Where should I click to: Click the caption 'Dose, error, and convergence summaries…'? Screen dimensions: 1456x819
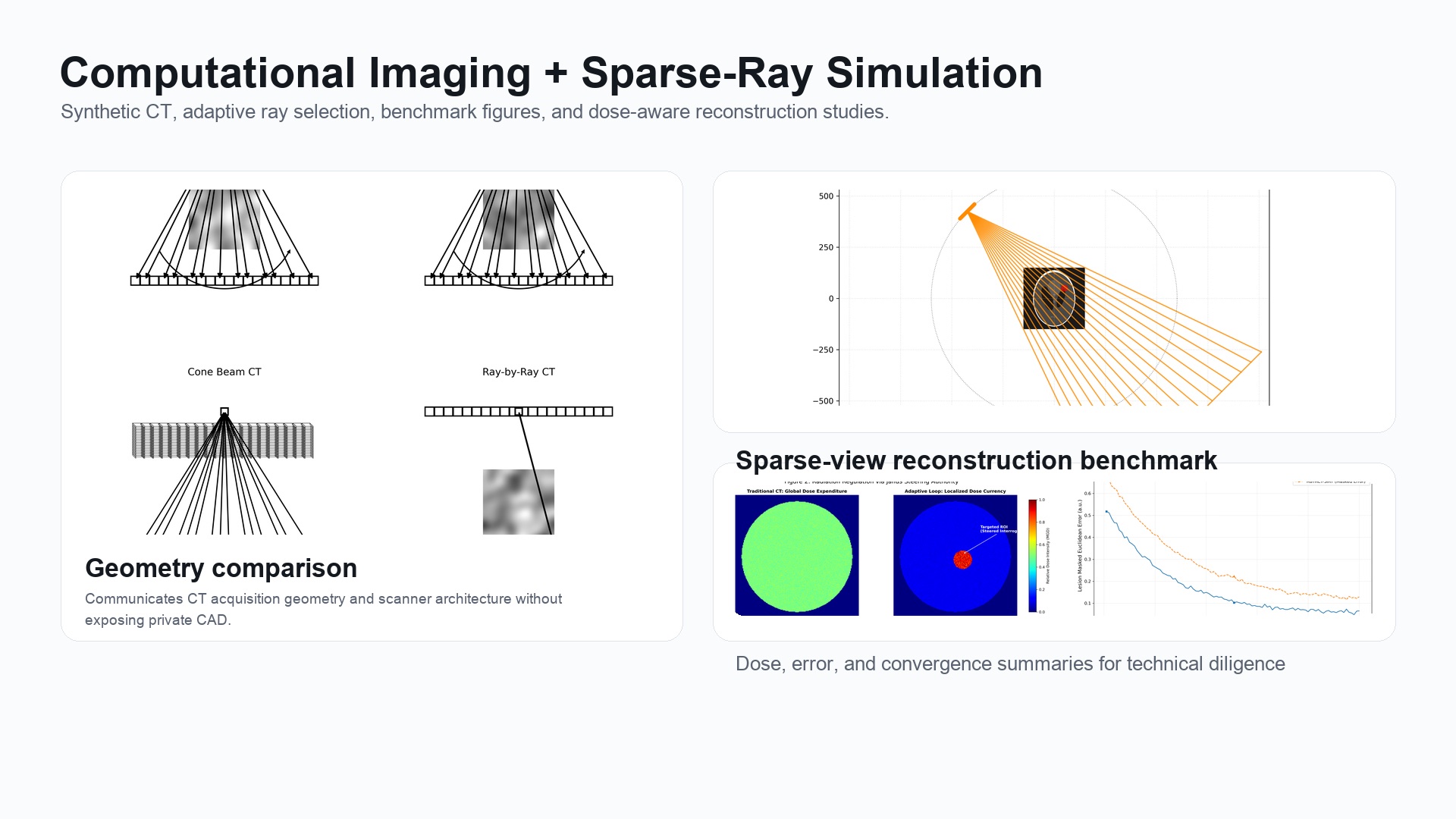[1010, 664]
